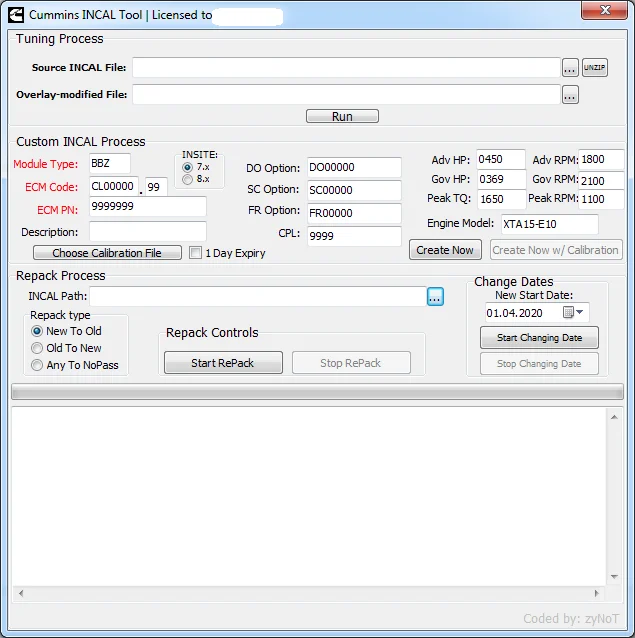Click the SC Option field SC00000
635x638 pixels.
point(354,190)
